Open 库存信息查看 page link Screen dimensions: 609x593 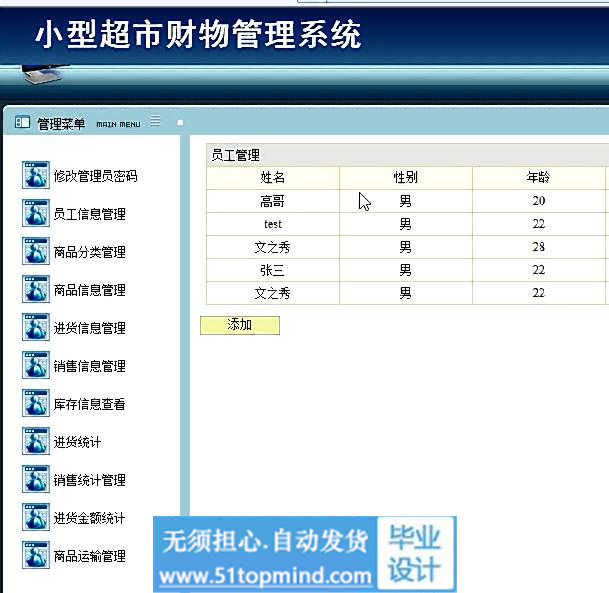coord(90,404)
